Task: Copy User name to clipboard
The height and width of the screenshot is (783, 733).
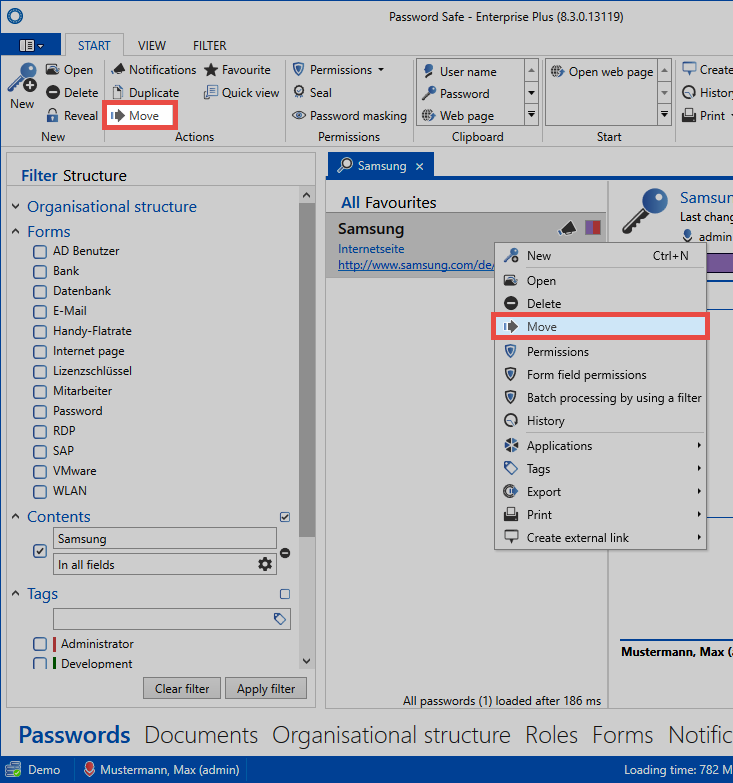Action: [x=460, y=71]
